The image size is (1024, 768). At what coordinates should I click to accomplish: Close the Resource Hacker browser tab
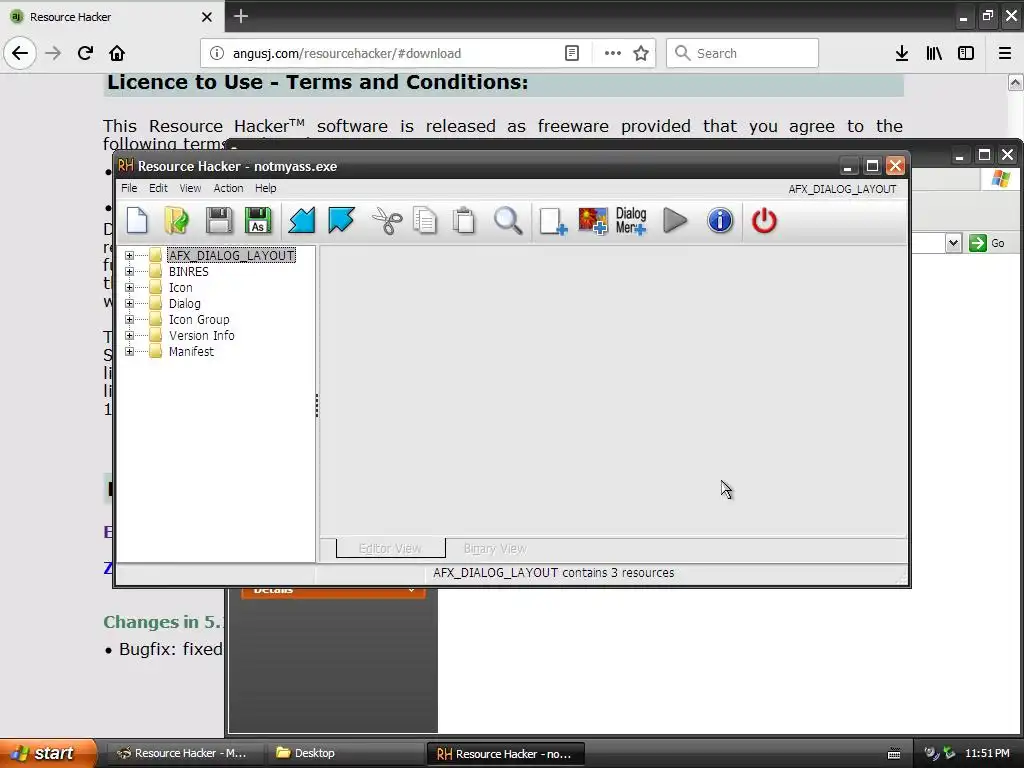(206, 16)
